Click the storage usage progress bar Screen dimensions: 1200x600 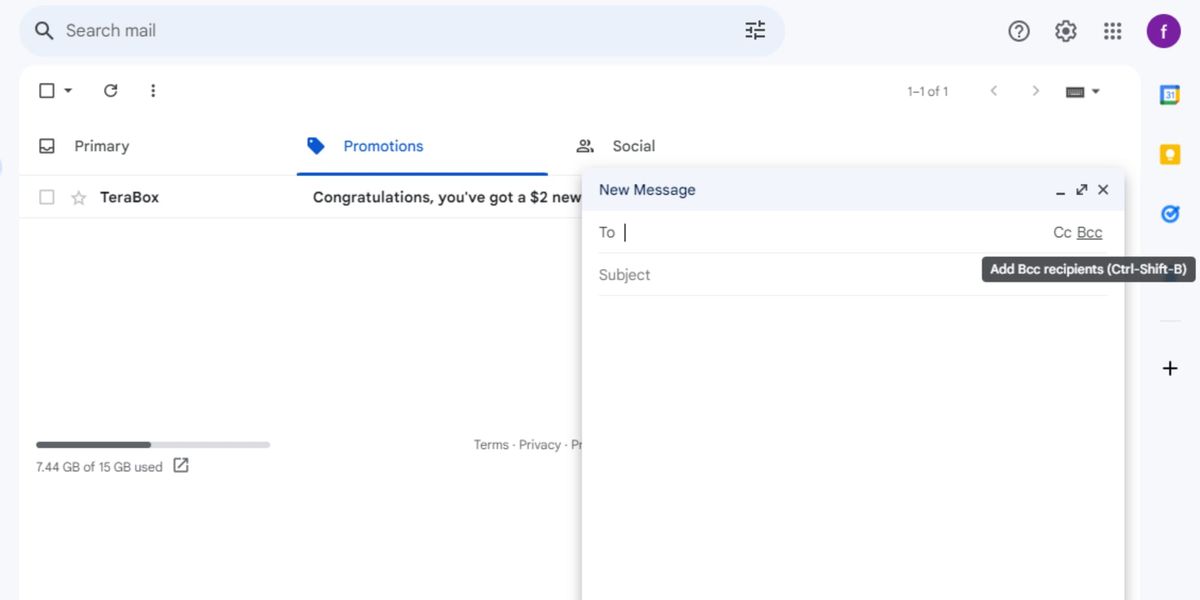pyautogui.click(x=152, y=444)
